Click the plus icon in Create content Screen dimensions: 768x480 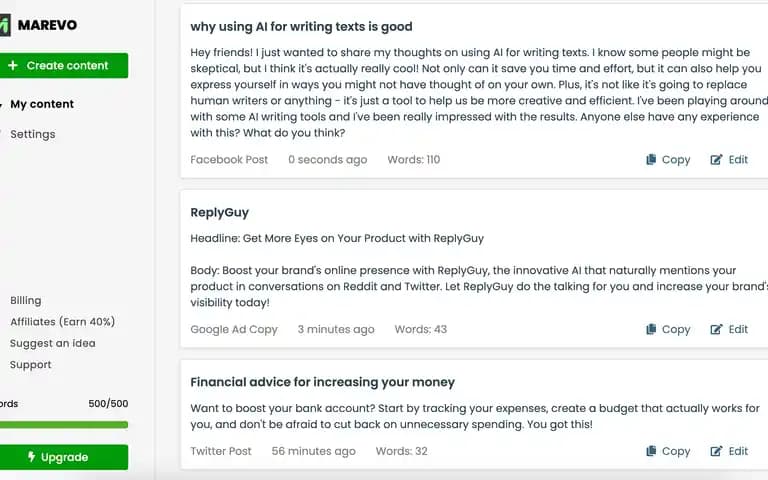[13, 65]
